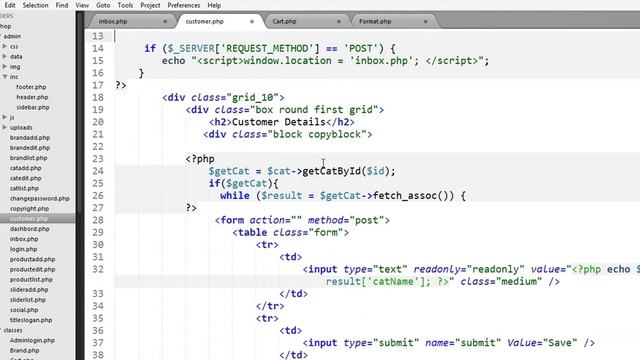The image size is (640, 360).
Task: Expand the js folder
Action: [x=5, y=117]
